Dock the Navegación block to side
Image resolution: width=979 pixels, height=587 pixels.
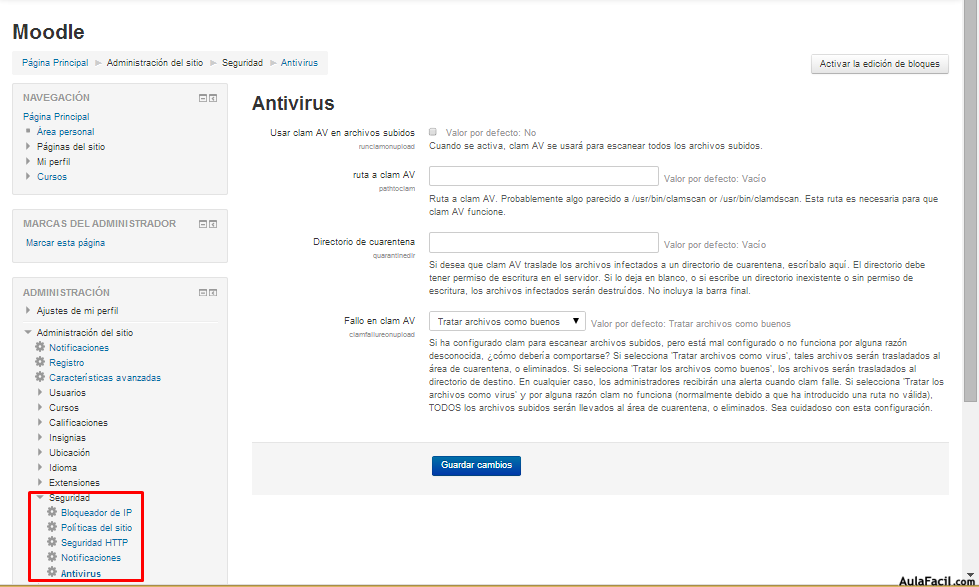(x=213, y=98)
